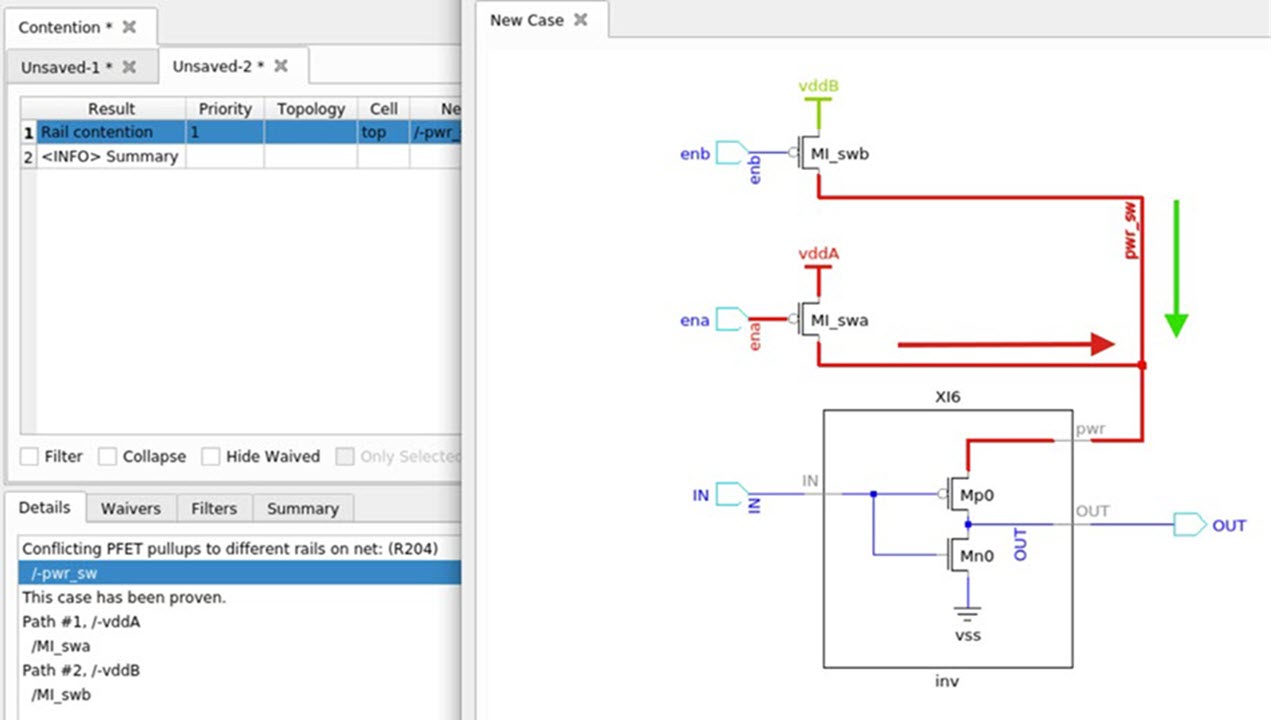Click the pwr port label on XI6
Viewport: 1280px width, 720px height.
click(1089, 429)
